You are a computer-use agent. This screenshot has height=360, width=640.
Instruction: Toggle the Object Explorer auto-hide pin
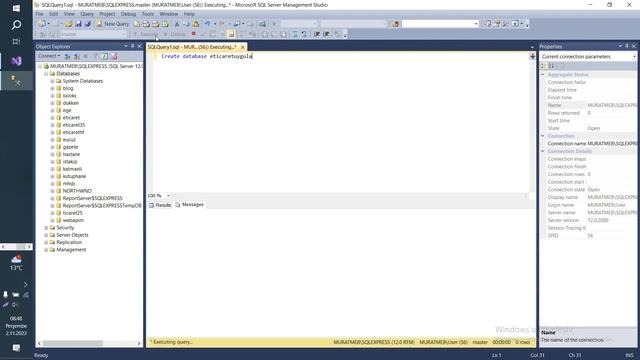click(132, 46)
